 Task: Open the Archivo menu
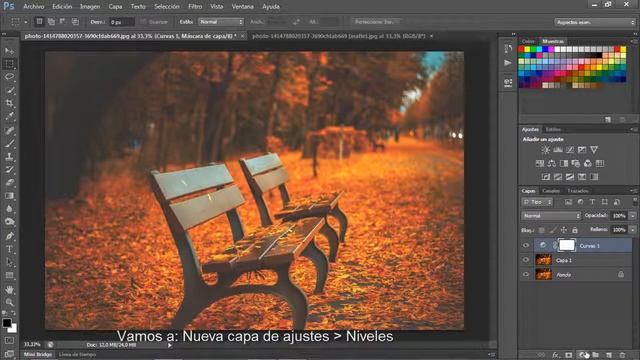click(x=33, y=7)
